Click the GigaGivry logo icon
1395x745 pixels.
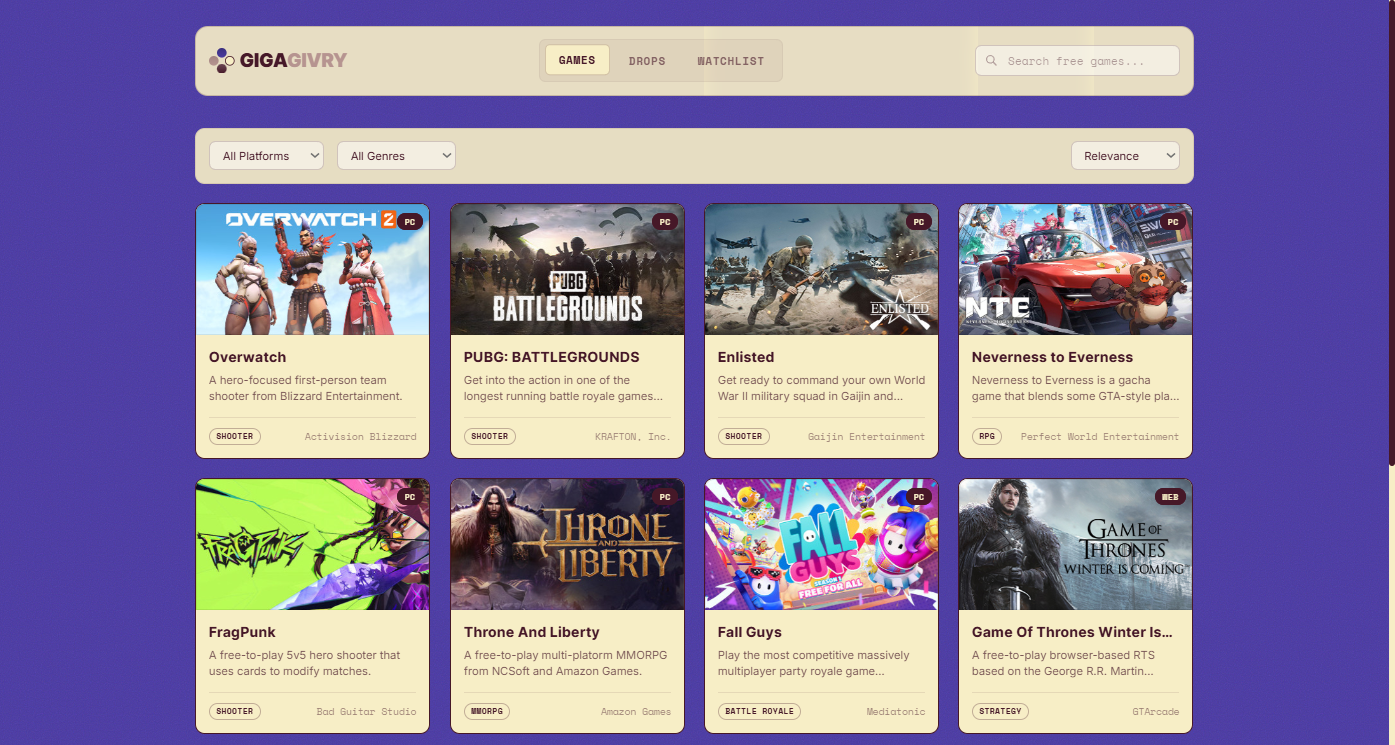click(x=222, y=61)
